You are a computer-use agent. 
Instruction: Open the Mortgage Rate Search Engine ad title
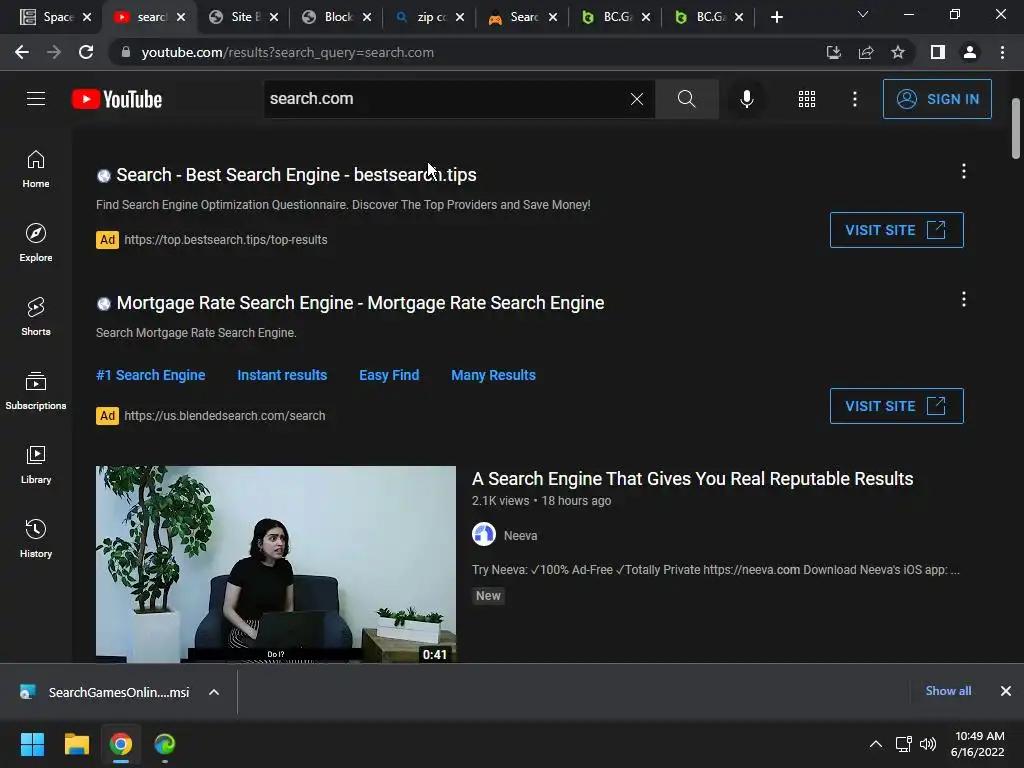click(360, 303)
